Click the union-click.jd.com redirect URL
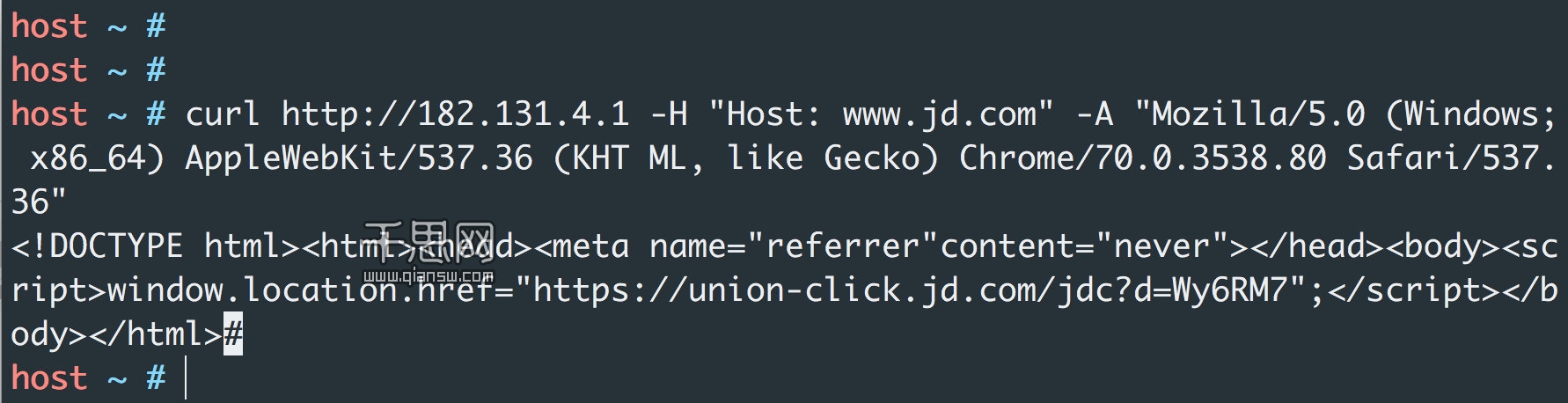The image size is (1568, 403). (x=911, y=290)
